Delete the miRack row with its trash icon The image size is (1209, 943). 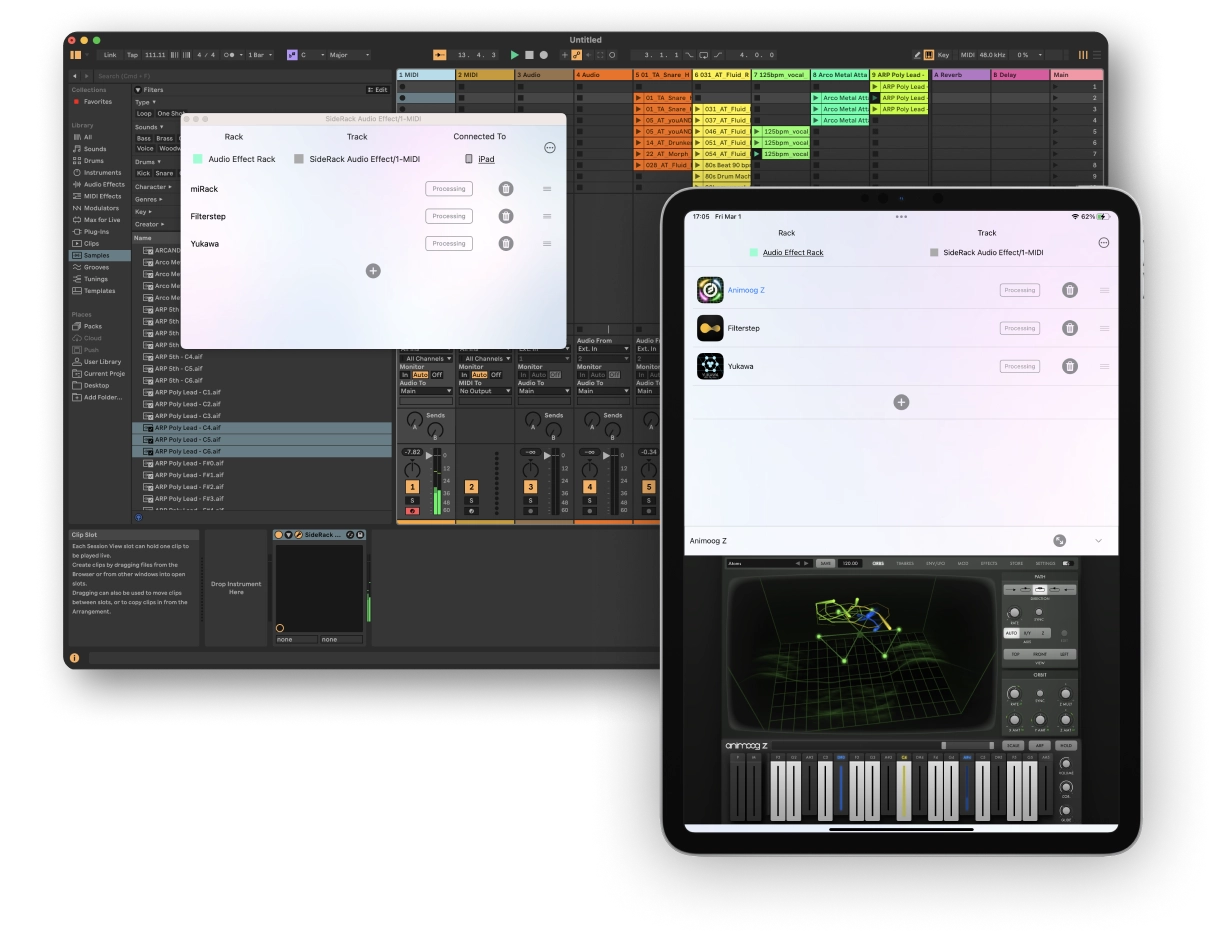tap(506, 189)
